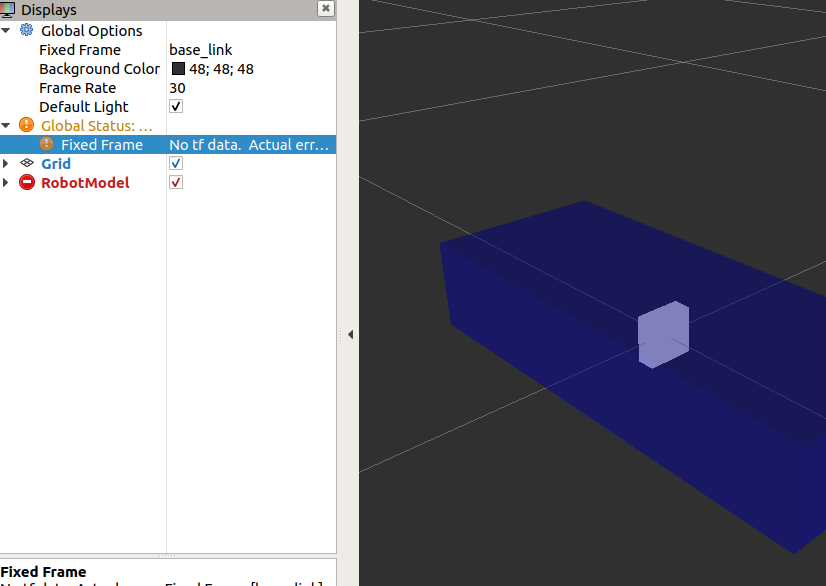
Task: Click the Global Options gear icon
Action: (x=27, y=31)
